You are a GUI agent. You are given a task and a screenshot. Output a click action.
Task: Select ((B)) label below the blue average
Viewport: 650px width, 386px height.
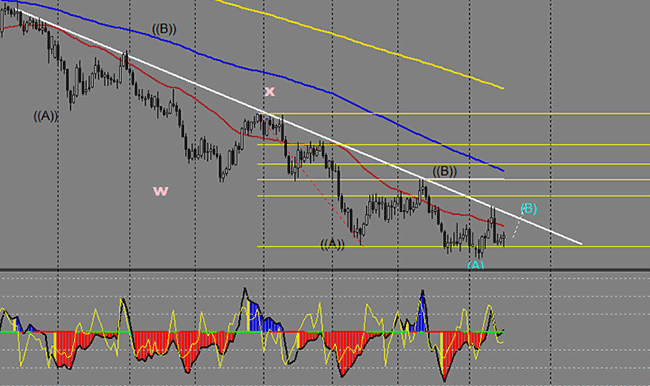(x=164, y=29)
